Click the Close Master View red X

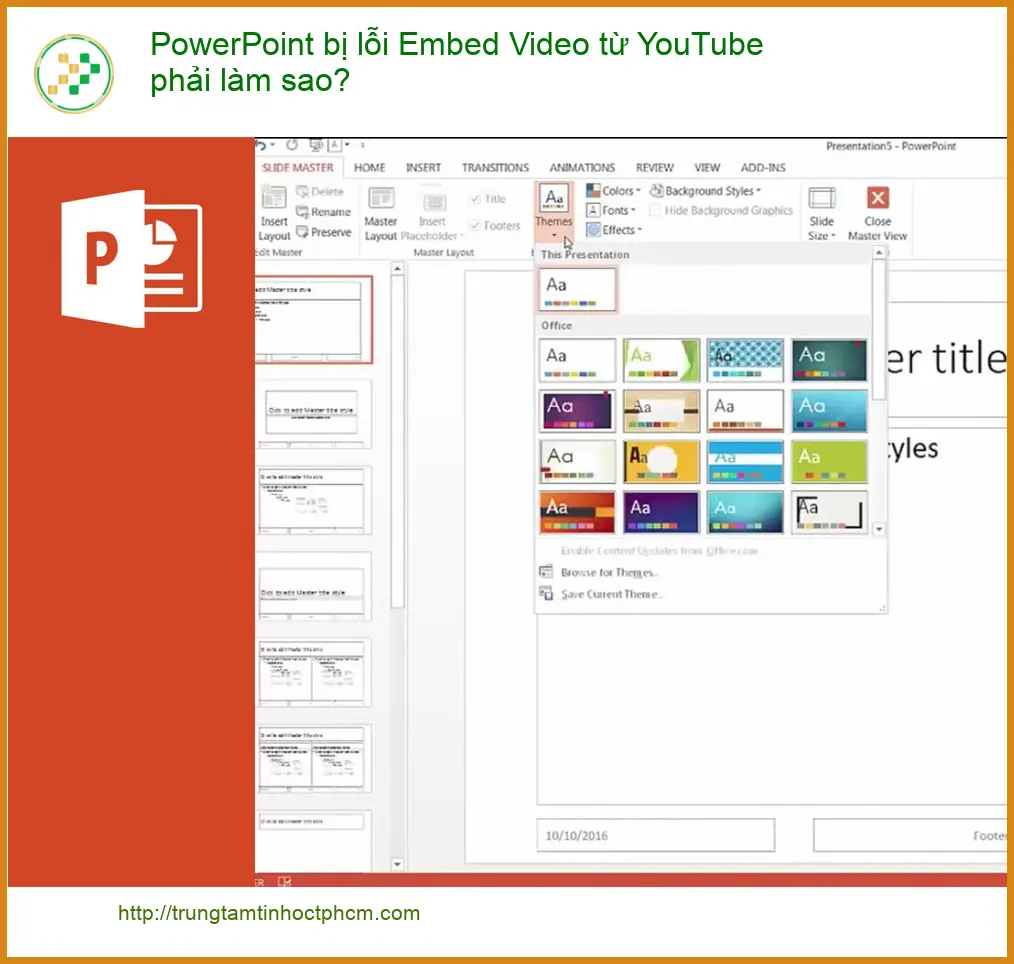[x=878, y=197]
